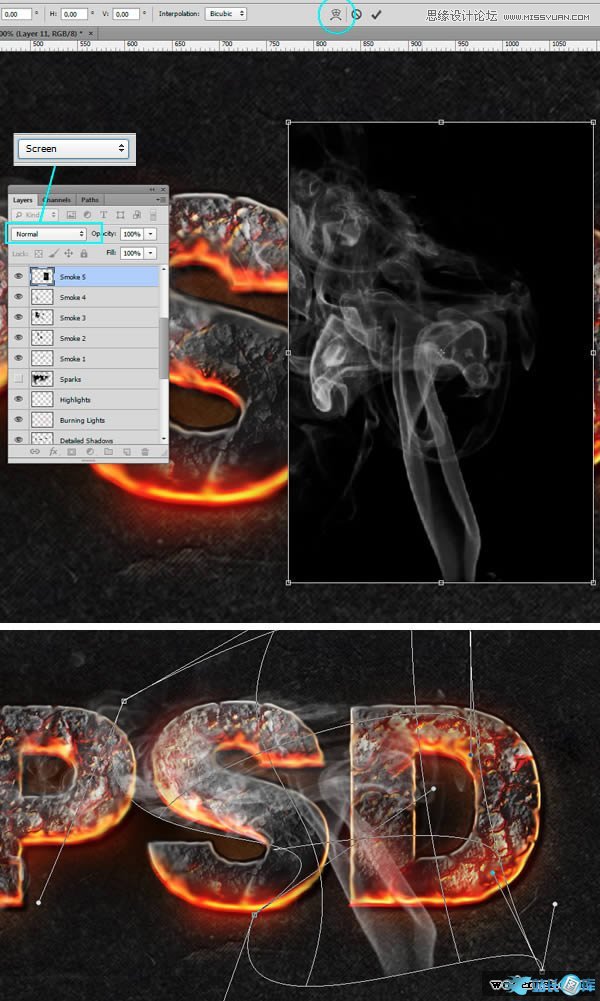Click the link layers chain icon

[34, 452]
